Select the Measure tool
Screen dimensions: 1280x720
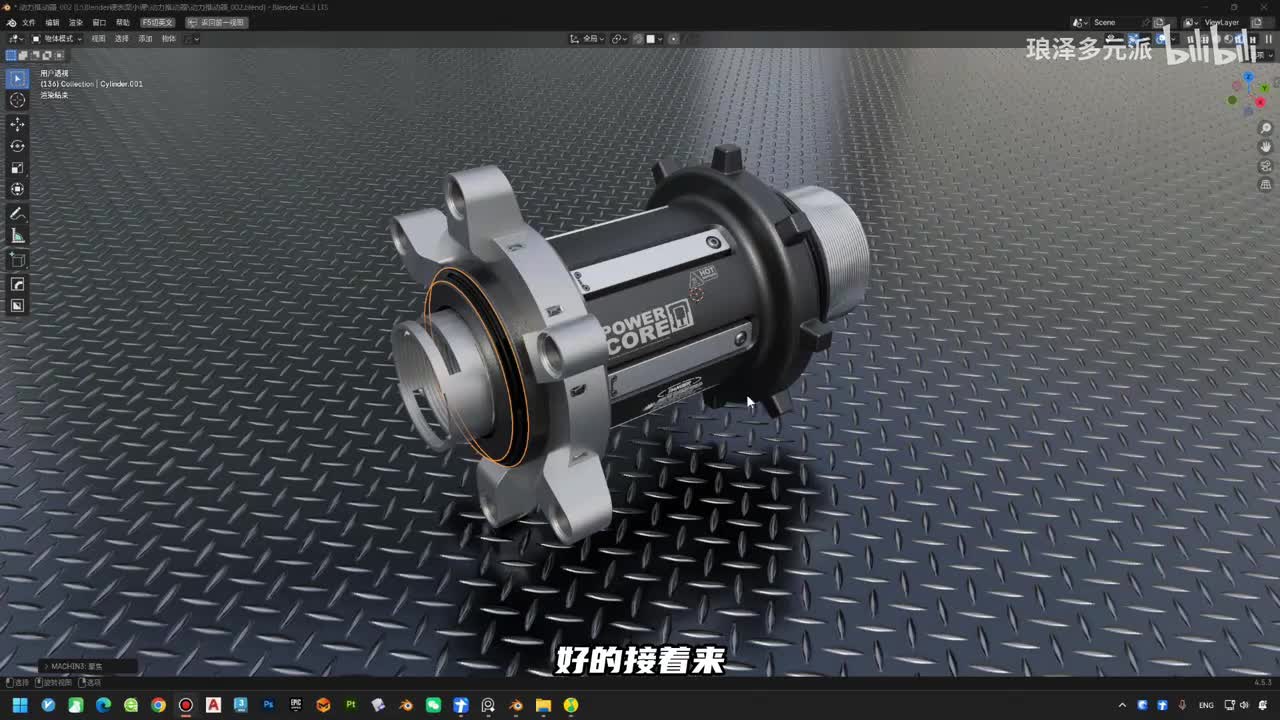click(17, 236)
